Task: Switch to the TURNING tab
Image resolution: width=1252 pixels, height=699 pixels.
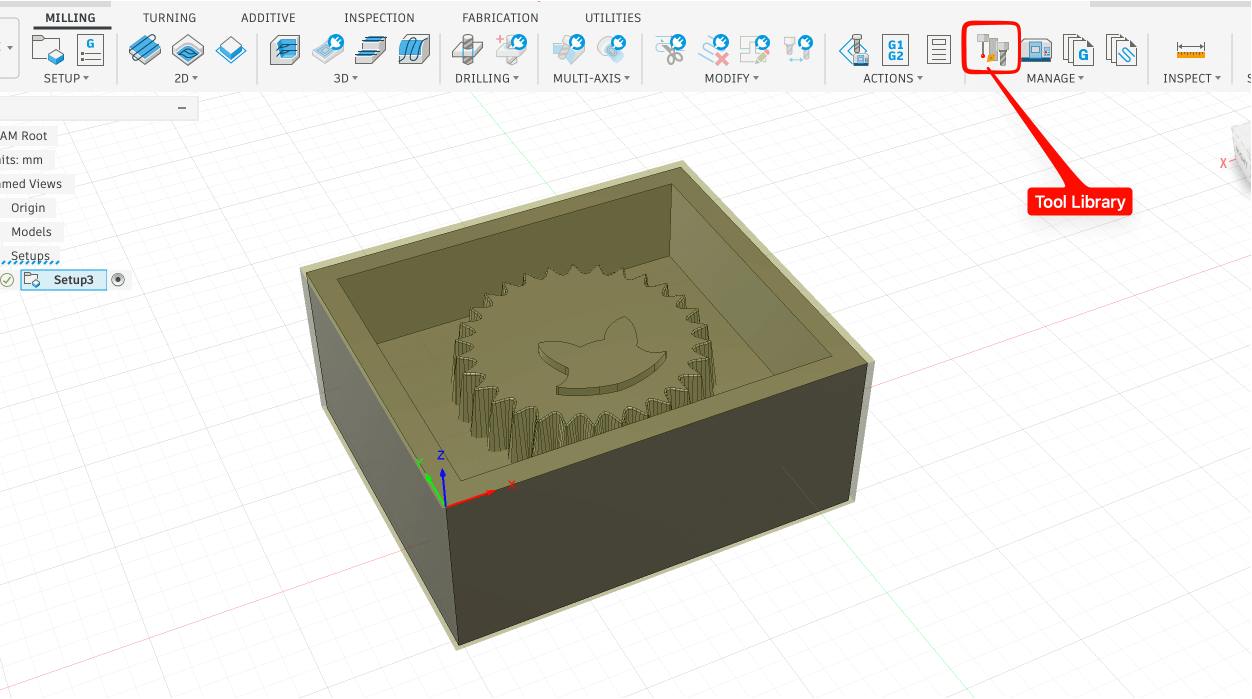Action: (x=170, y=18)
